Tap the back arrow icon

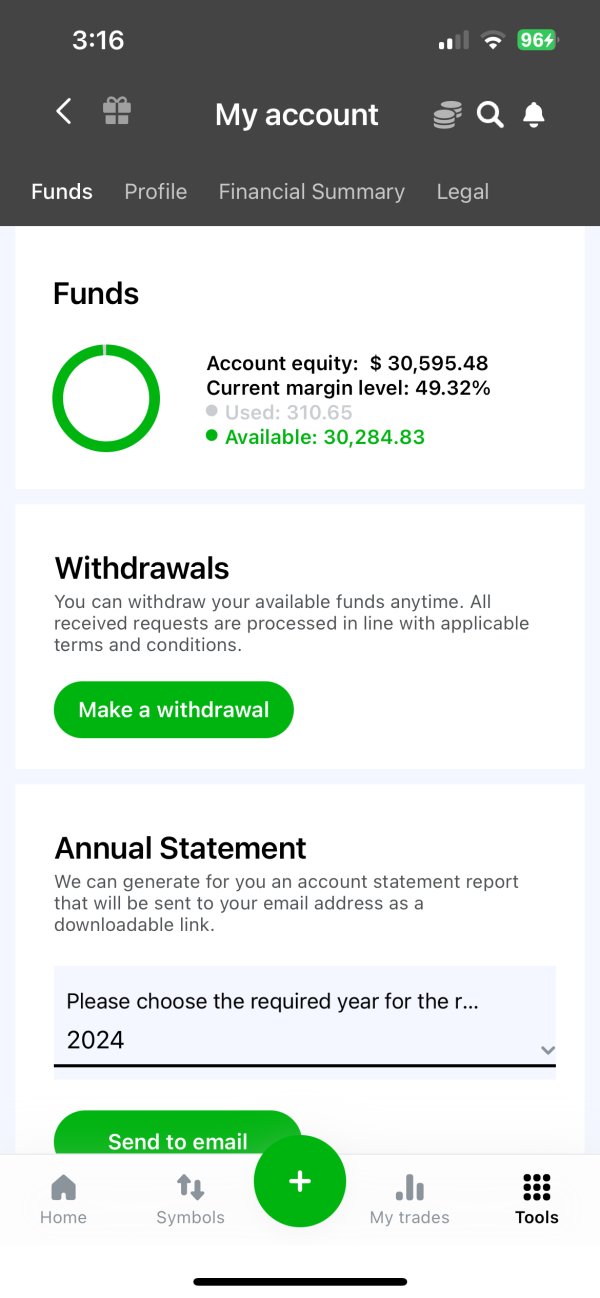click(64, 112)
